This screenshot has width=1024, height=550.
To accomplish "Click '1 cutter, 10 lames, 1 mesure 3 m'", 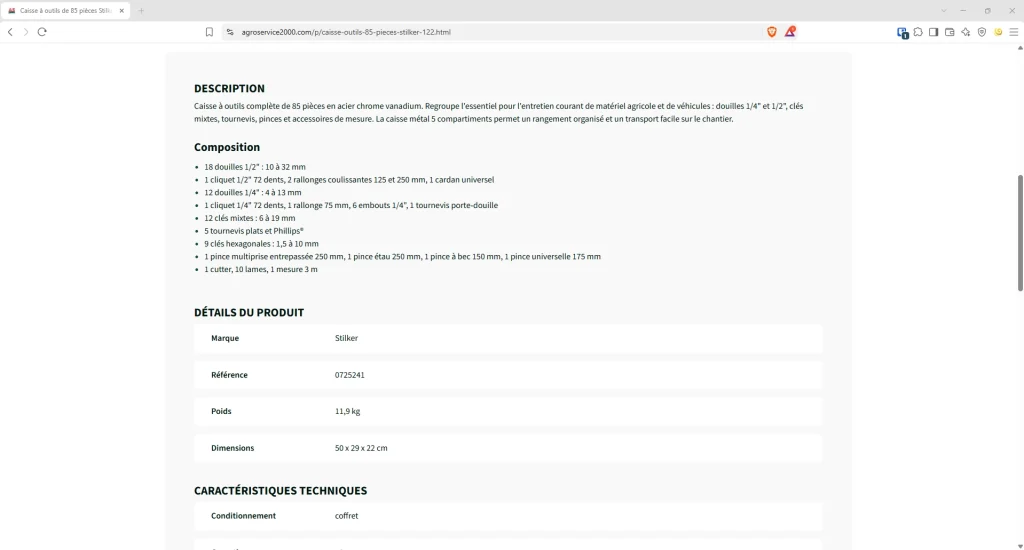I will 261,269.
